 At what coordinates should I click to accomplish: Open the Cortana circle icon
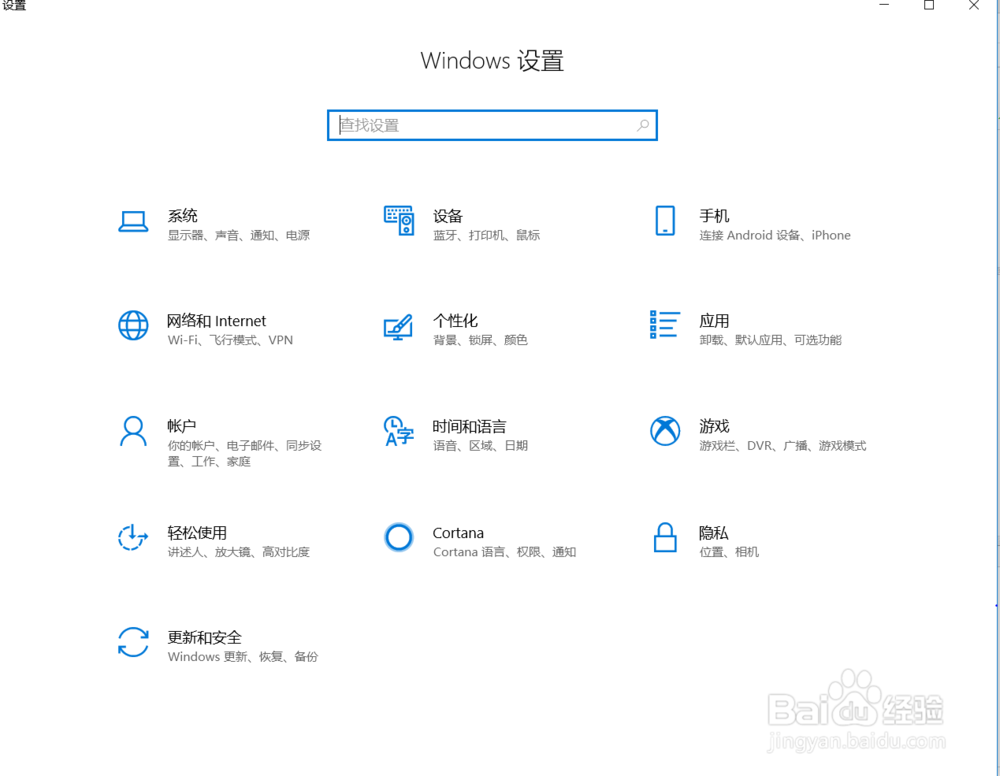399,538
